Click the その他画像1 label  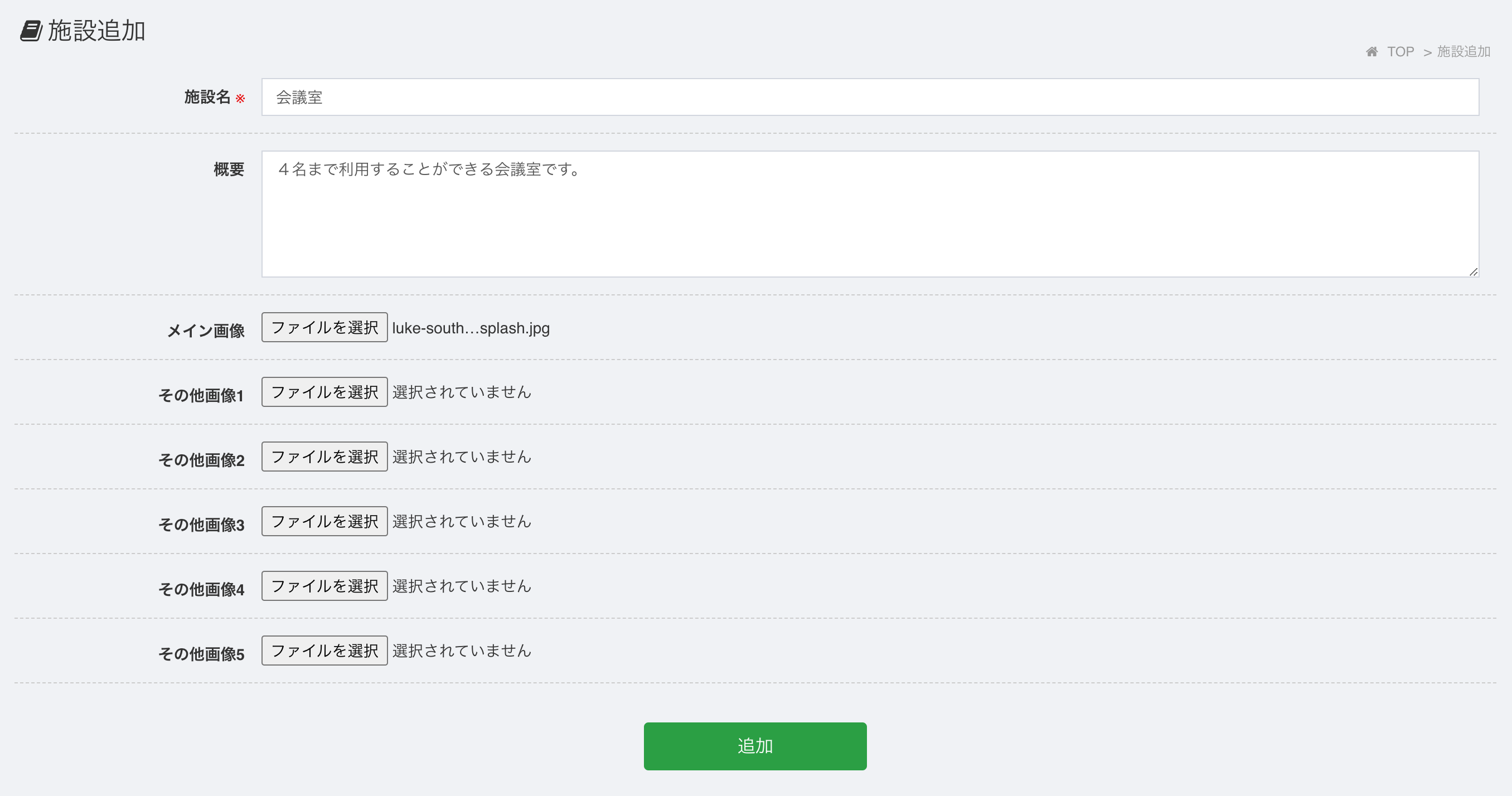click(x=201, y=395)
